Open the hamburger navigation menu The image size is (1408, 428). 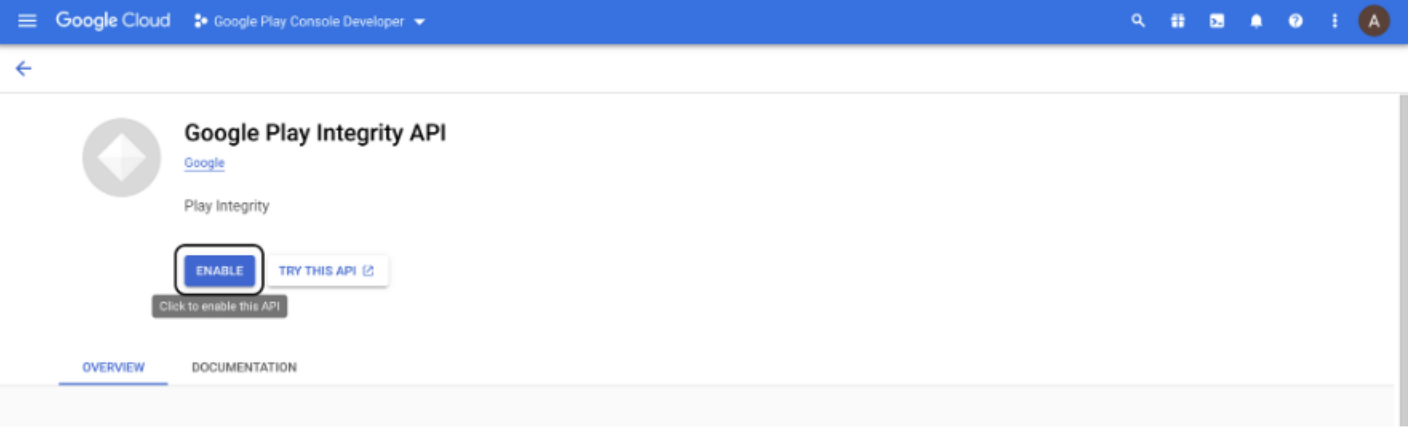27,21
